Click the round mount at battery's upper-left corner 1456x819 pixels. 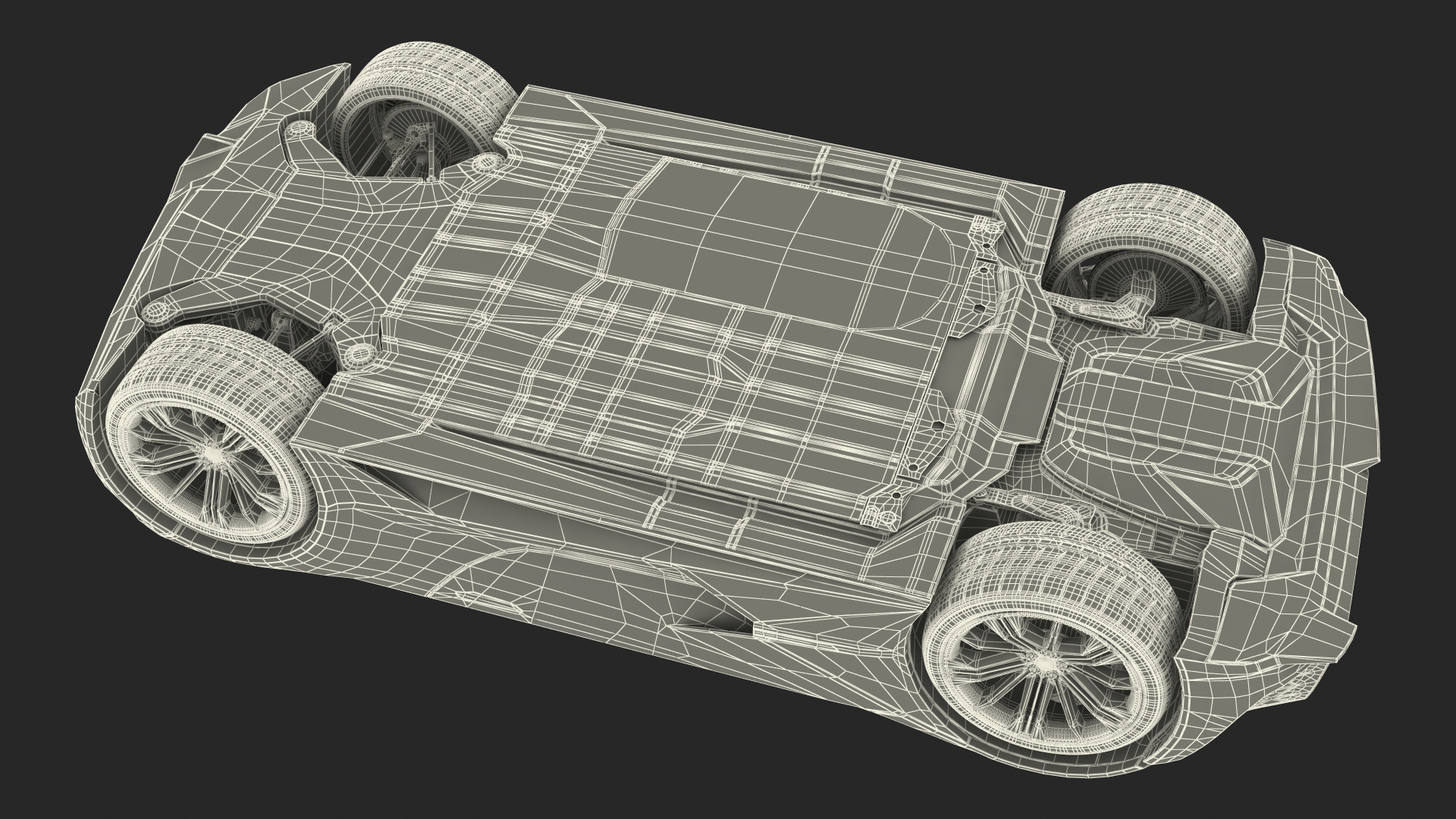(486, 162)
